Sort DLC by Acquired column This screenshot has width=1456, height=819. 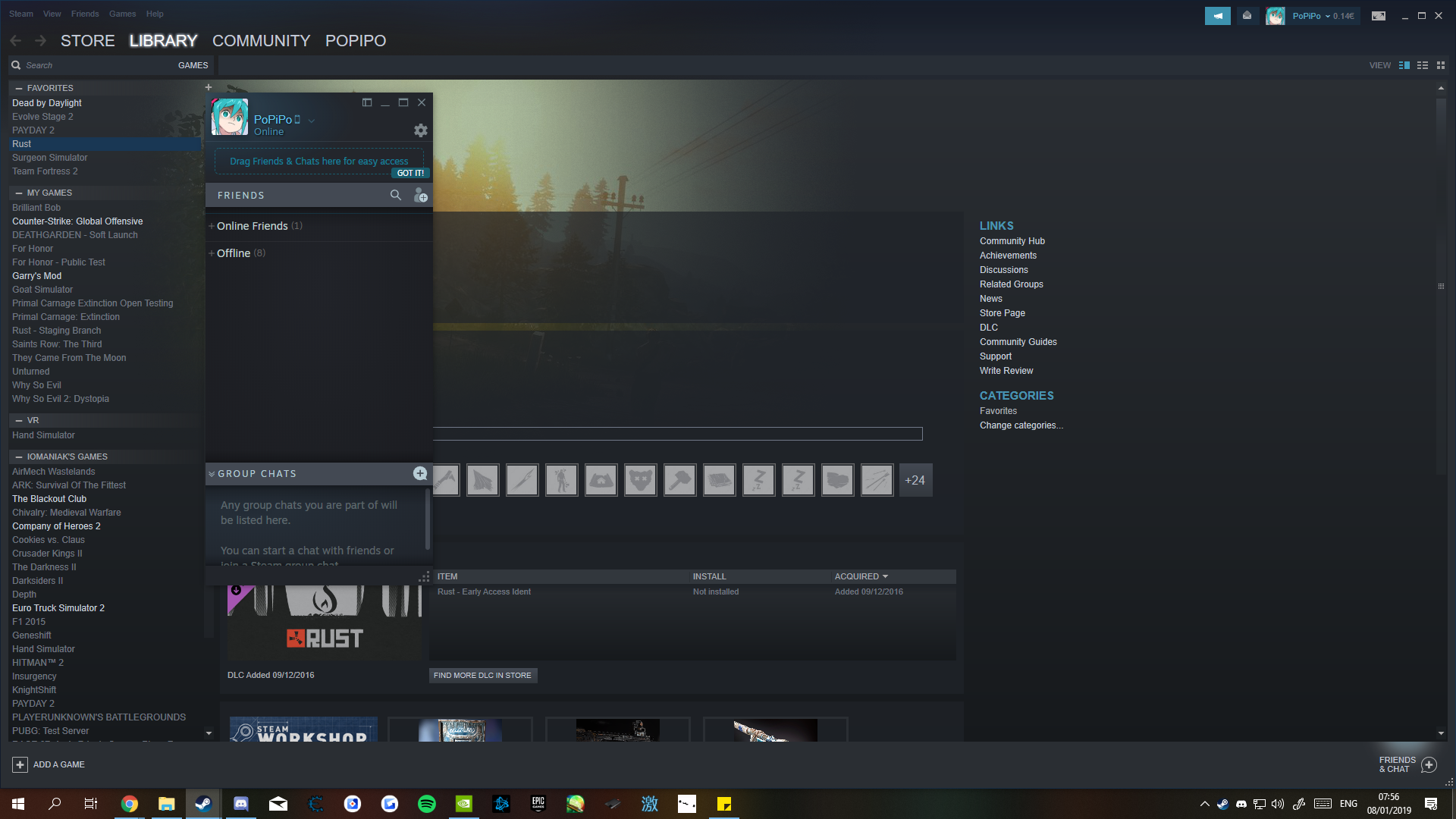tap(861, 576)
